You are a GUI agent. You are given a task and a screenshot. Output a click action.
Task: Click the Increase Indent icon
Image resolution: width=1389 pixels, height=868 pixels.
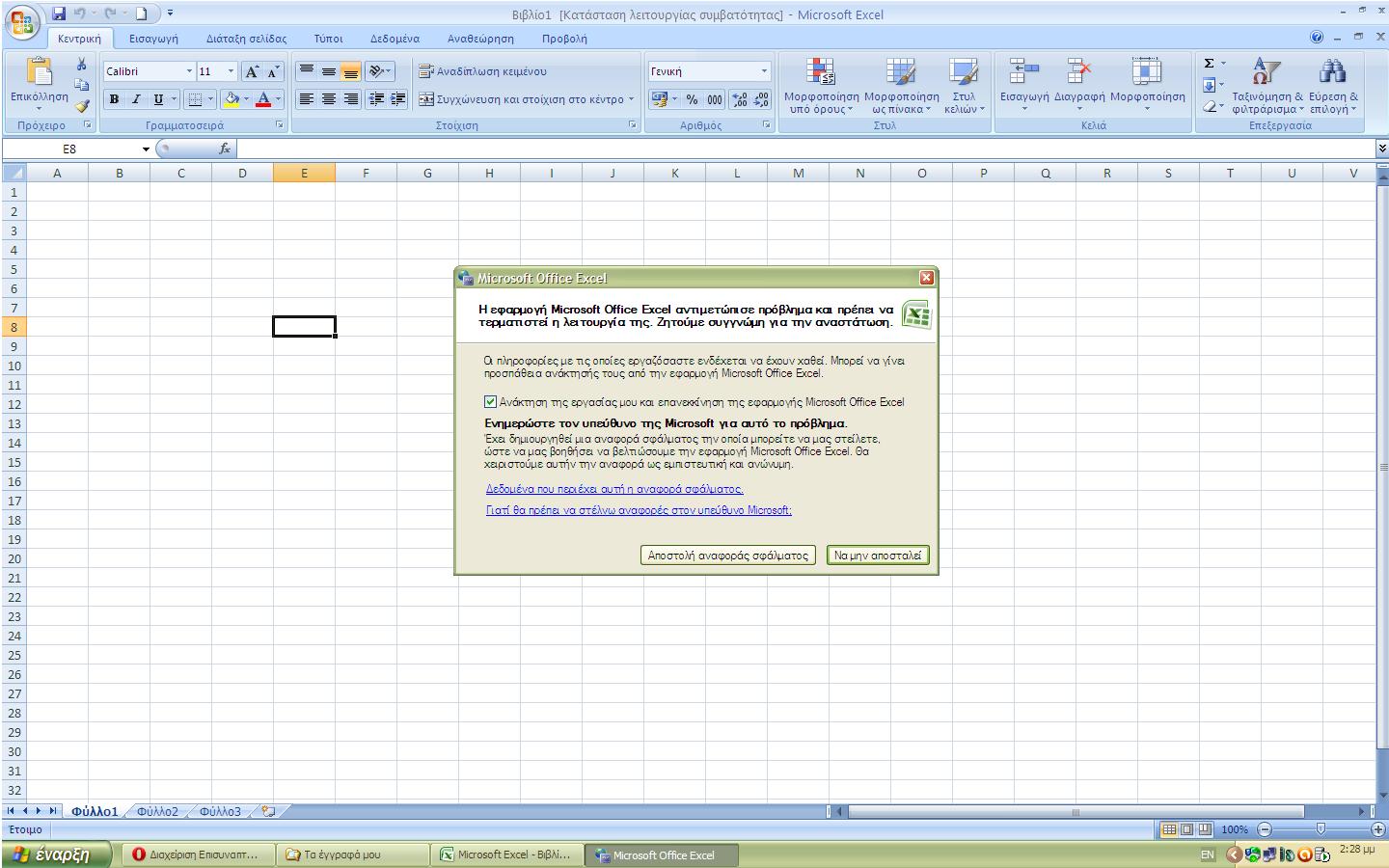click(x=398, y=99)
